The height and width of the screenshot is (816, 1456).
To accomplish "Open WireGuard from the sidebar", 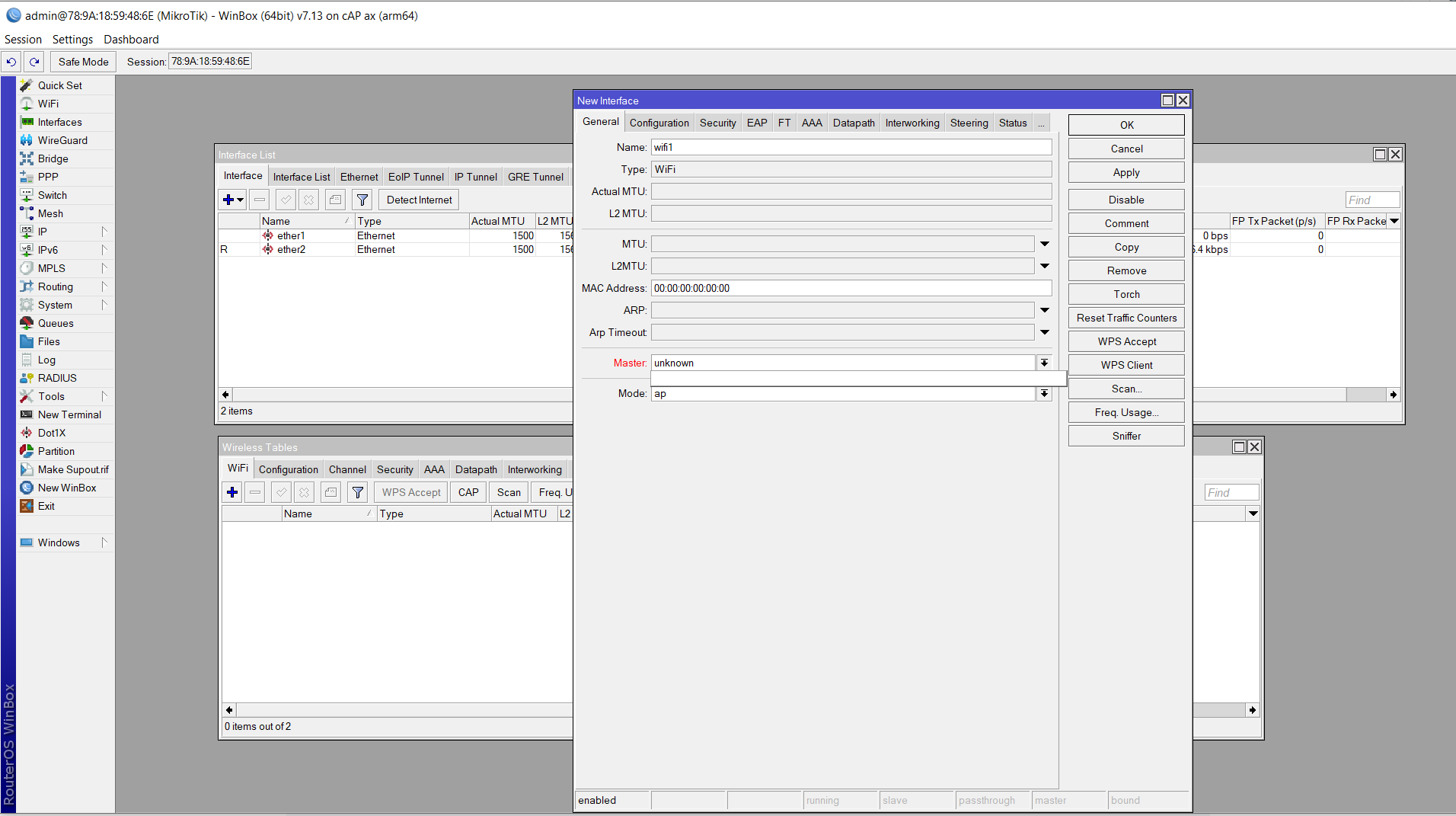I will click(62, 140).
